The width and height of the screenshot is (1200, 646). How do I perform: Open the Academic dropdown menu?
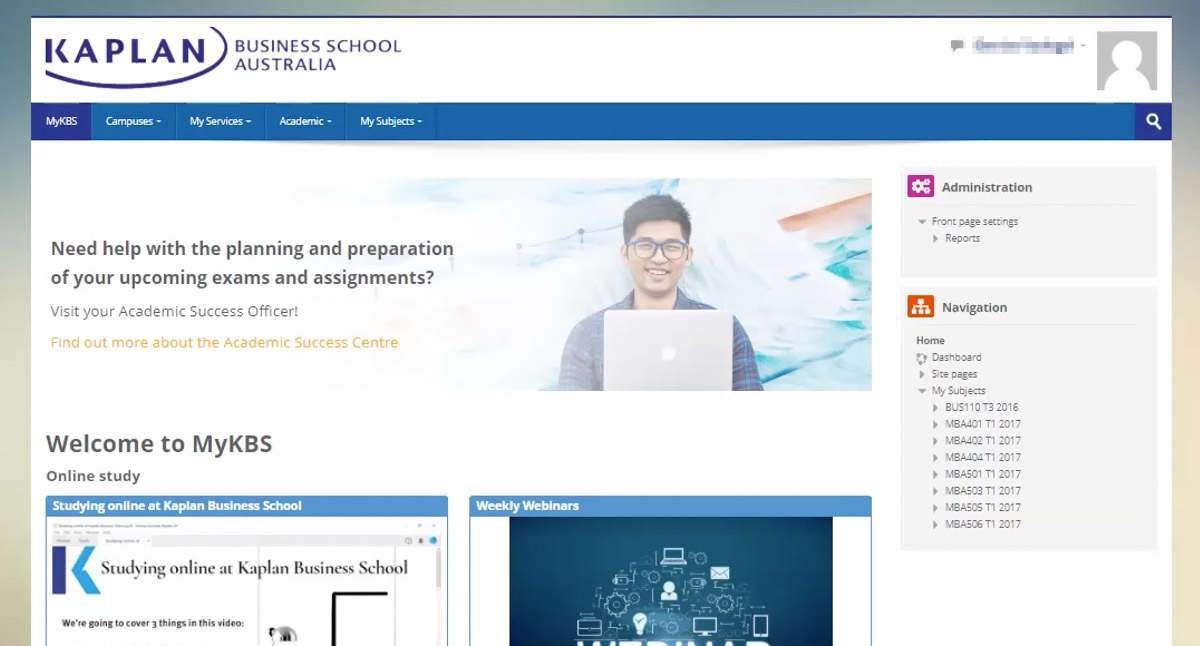[x=305, y=121]
